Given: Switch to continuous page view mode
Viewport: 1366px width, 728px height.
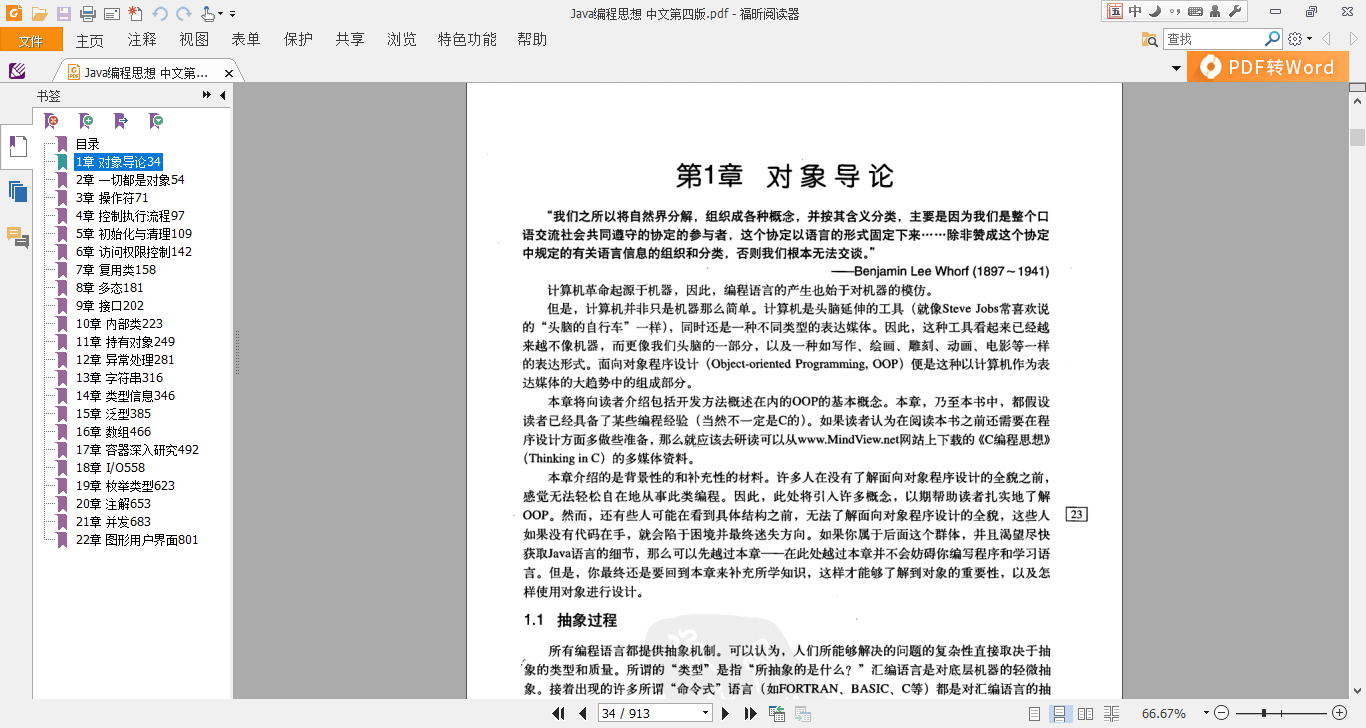Looking at the screenshot, I should click(x=1059, y=713).
